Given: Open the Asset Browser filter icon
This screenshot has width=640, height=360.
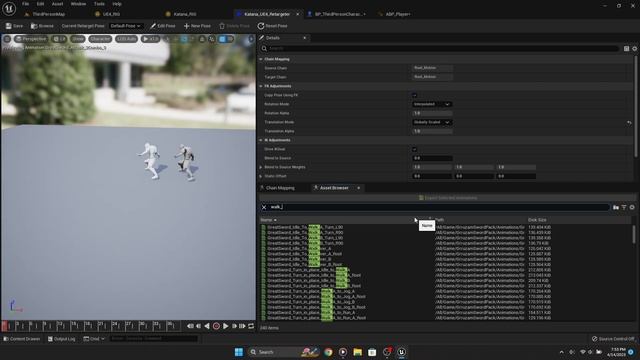Looking at the screenshot, I should click(624, 207).
